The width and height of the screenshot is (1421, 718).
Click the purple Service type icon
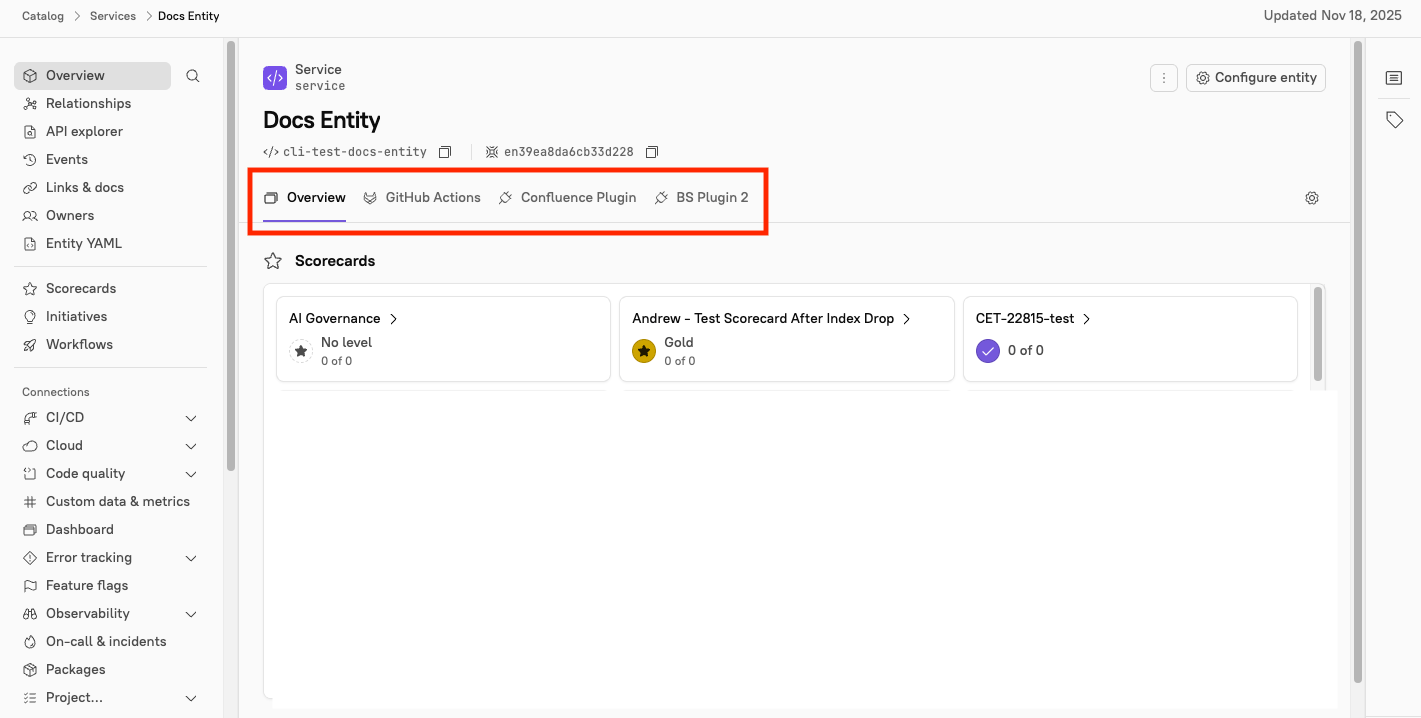click(275, 78)
